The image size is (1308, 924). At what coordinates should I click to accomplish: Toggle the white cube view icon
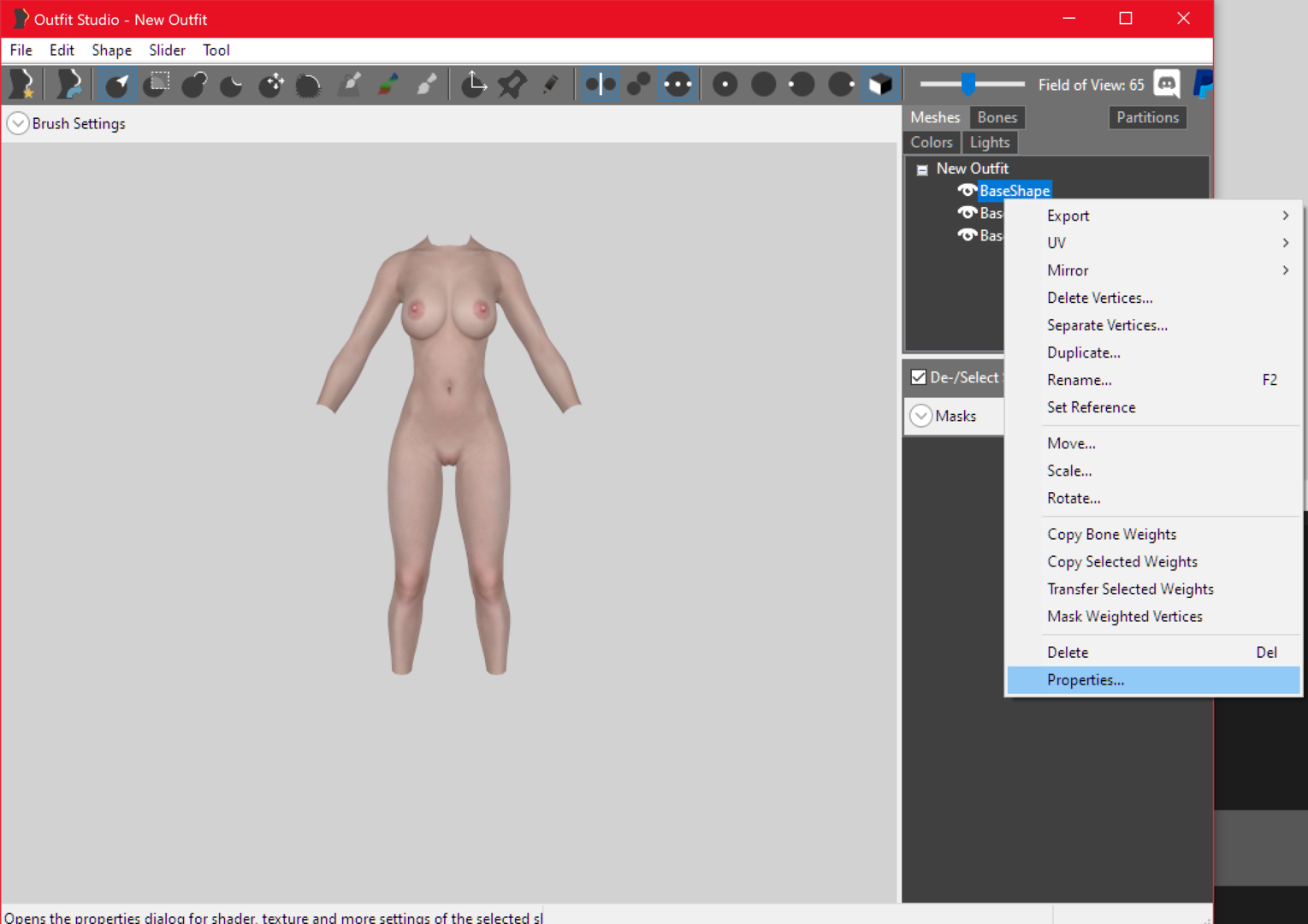(880, 84)
